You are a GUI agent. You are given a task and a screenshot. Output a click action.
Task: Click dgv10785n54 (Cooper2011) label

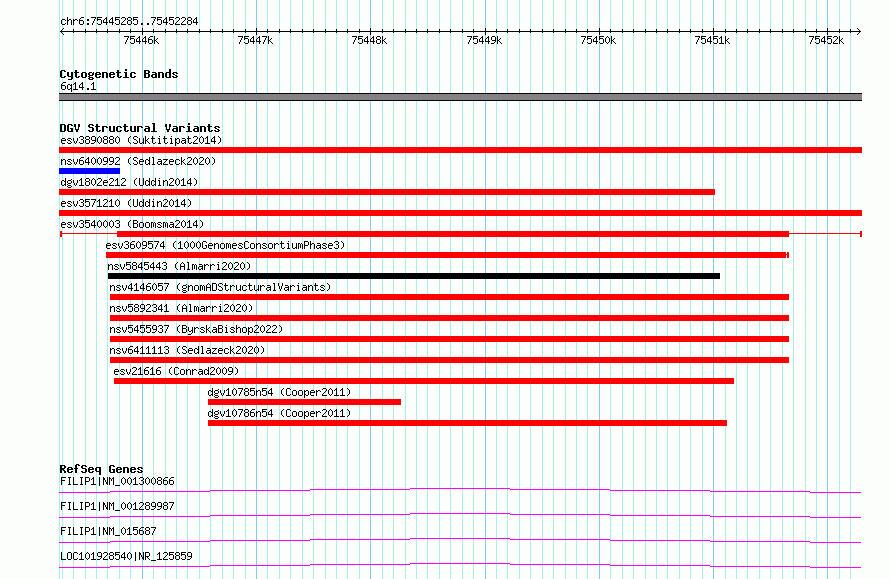279,392
